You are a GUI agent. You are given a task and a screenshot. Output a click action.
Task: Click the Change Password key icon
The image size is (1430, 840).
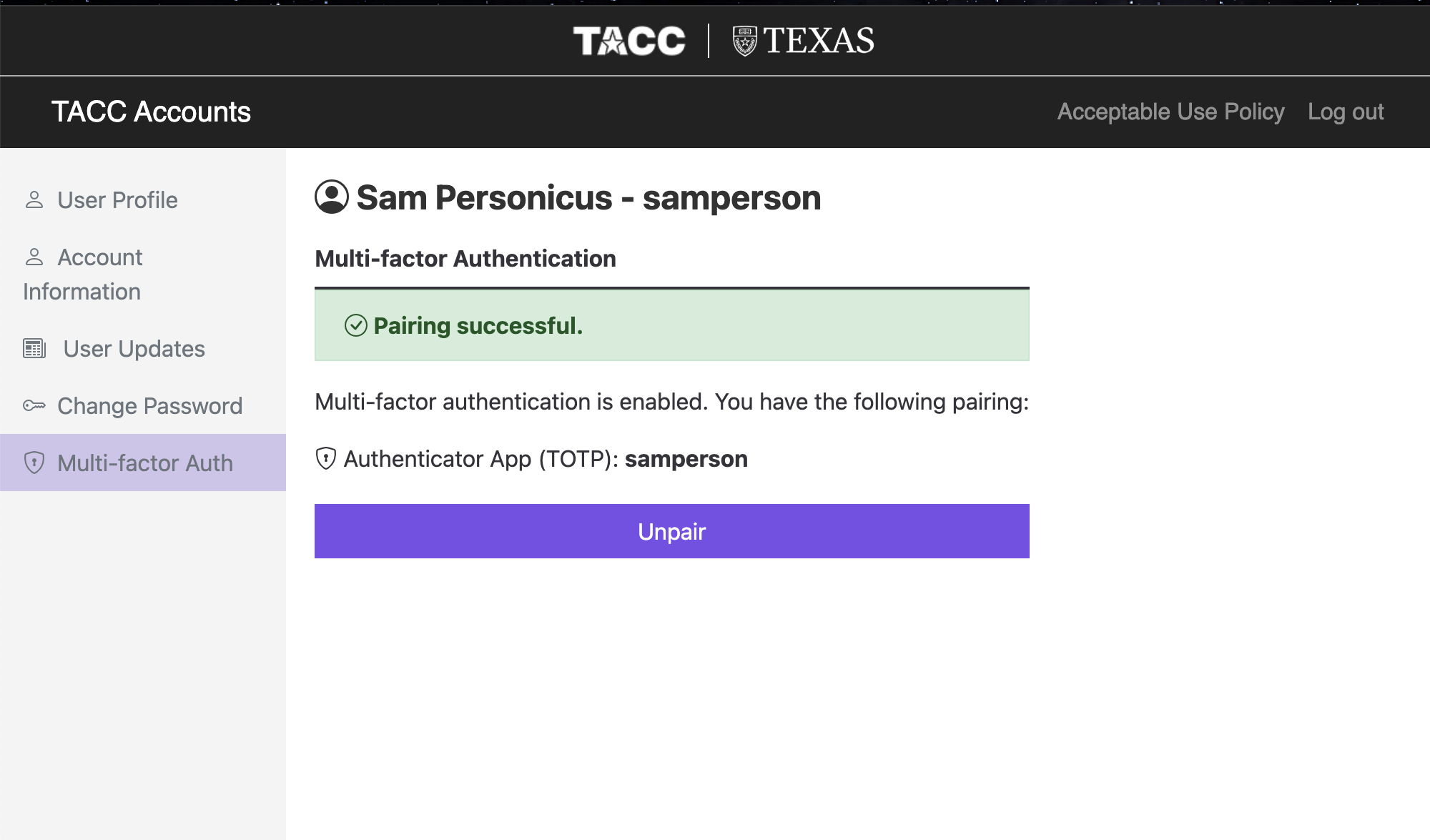pyautogui.click(x=34, y=405)
